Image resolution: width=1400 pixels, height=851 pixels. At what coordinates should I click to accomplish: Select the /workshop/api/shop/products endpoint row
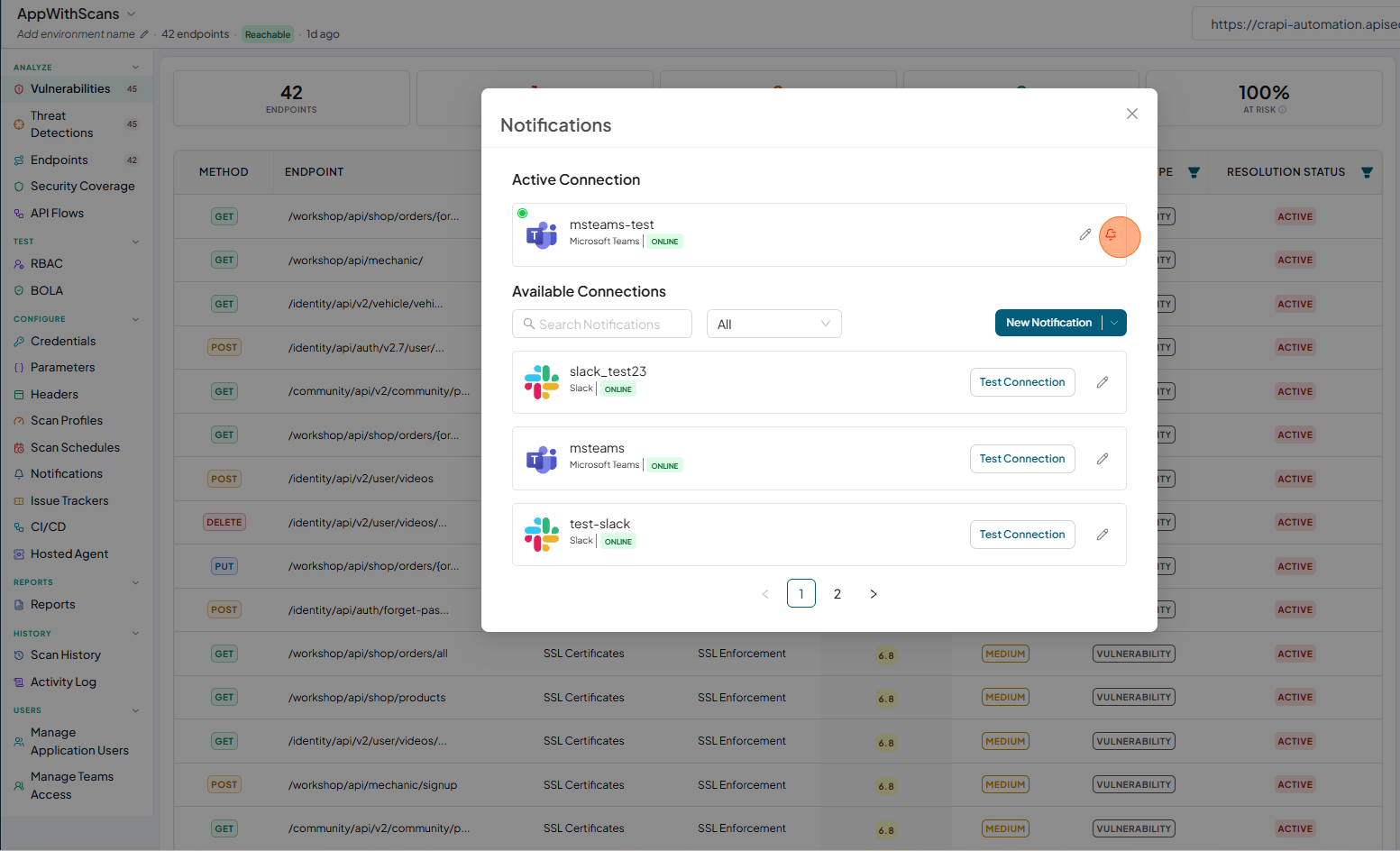click(x=777, y=697)
